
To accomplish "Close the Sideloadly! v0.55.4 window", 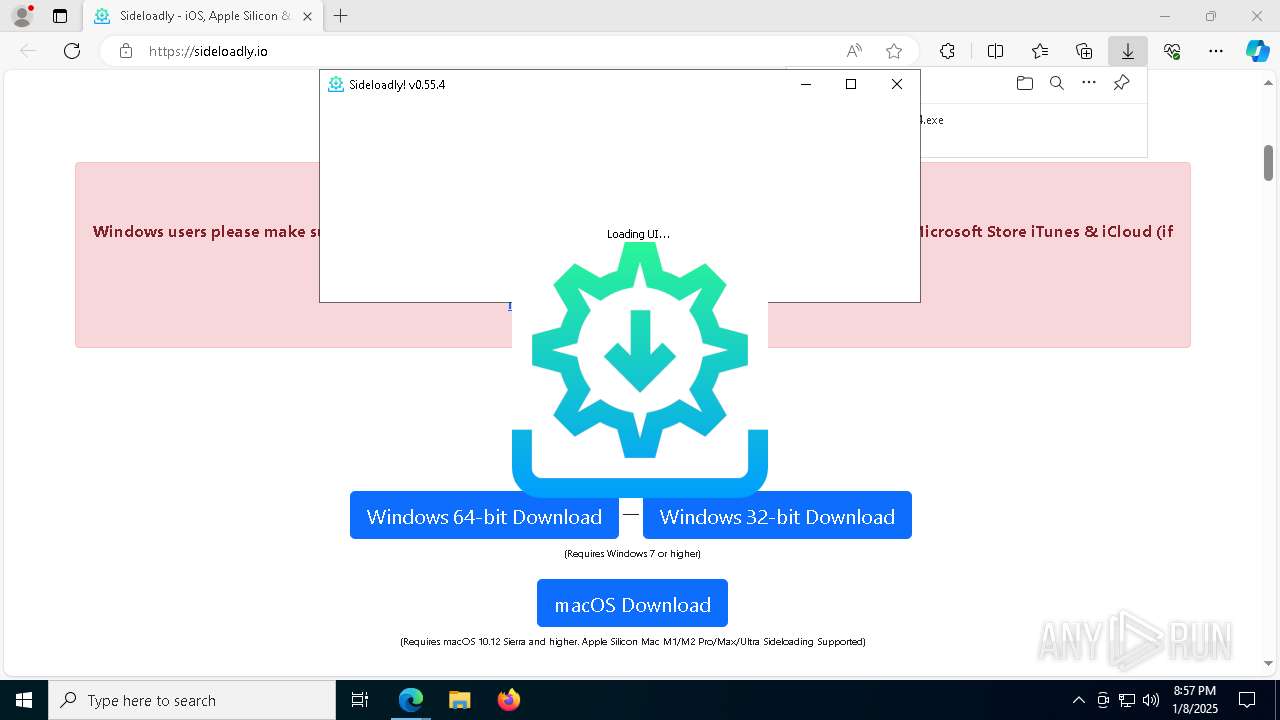I will pyautogui.click(x=897, y=84).
